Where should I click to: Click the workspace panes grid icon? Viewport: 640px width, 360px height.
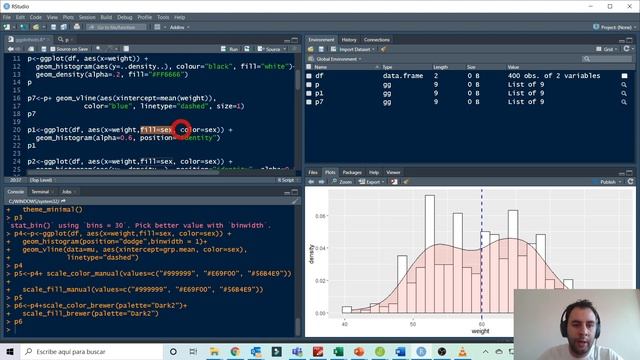click(157, 27)
